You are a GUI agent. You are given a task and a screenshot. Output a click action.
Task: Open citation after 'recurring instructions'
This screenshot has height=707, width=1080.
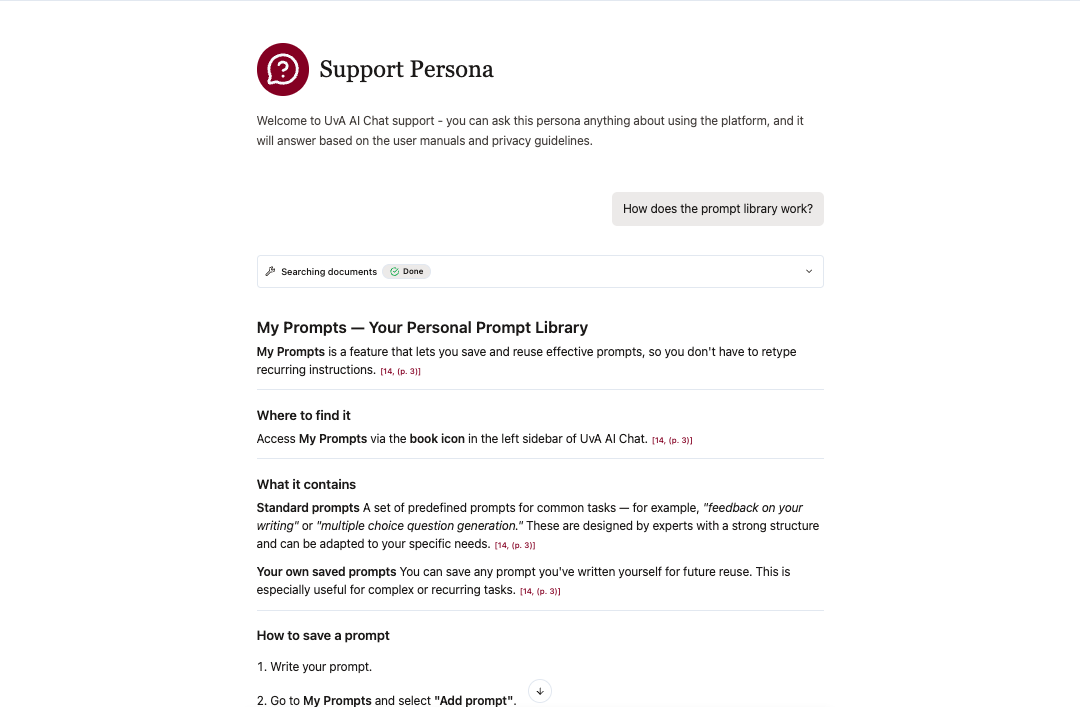coord(400,371)
